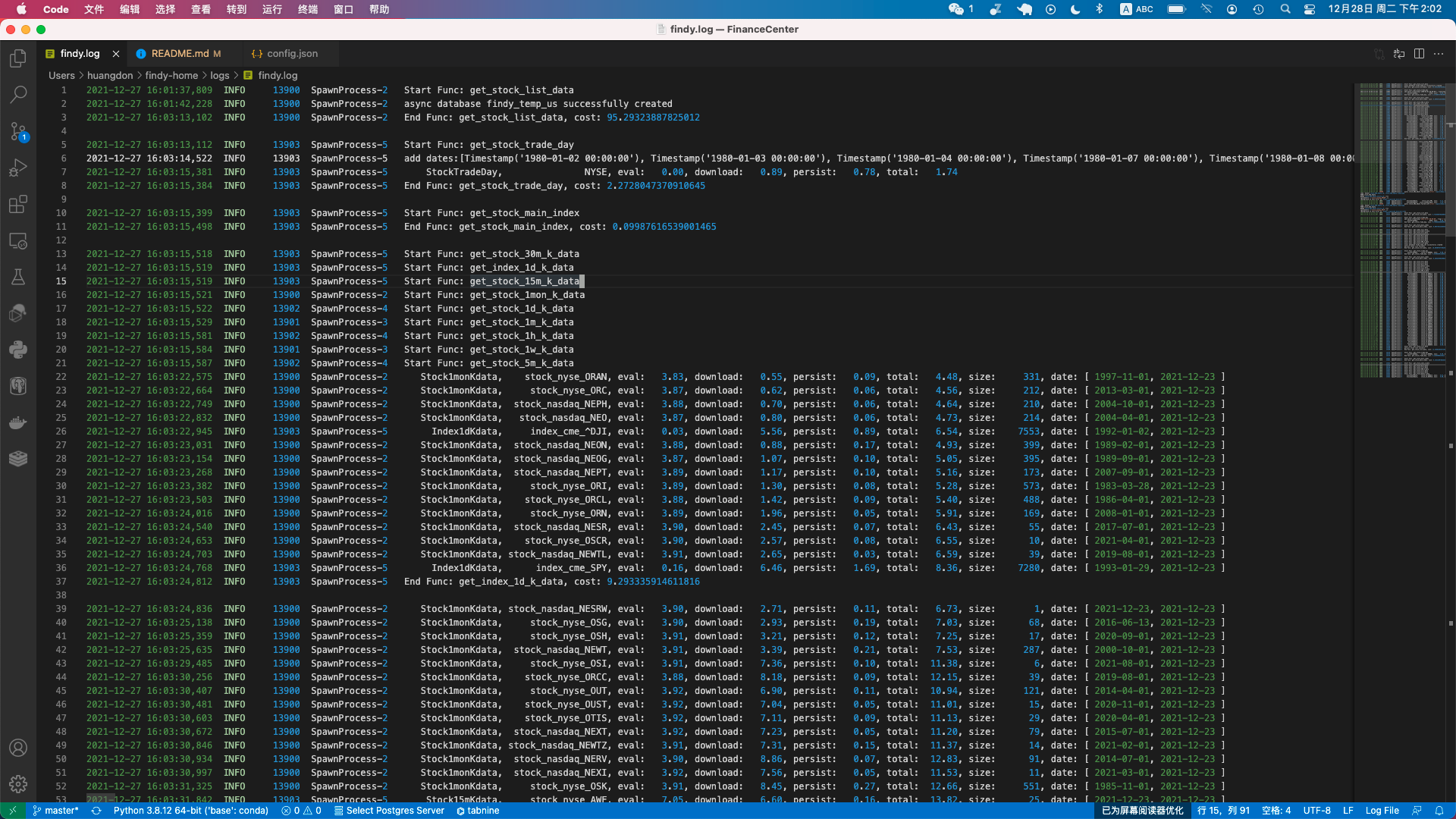This screenshot has height=819, width=1456.
Task: Open the stacked-layers database view in activity bar
Action: click(x=18, y=459)
